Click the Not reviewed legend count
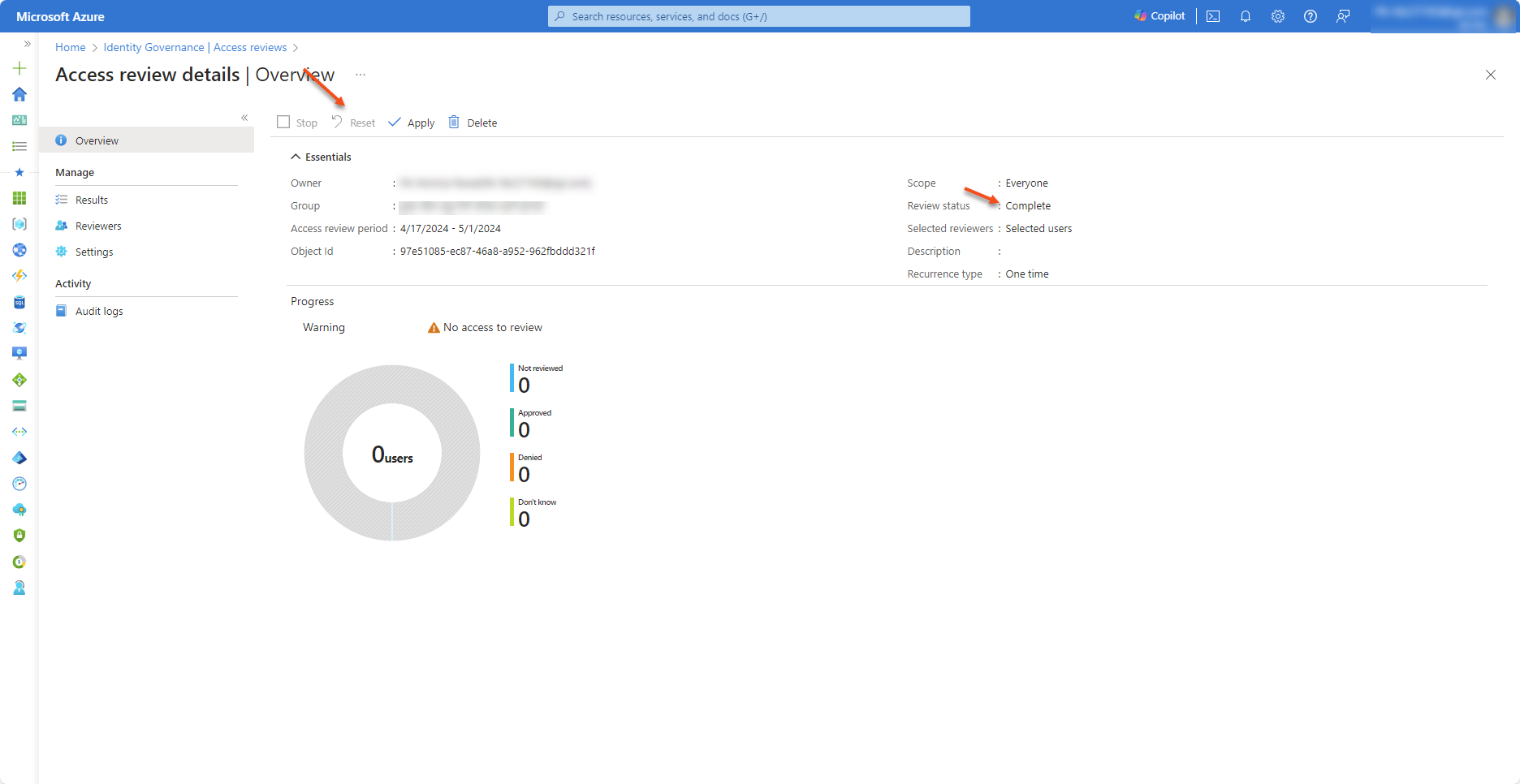1520x784 pixels. click(x=525, y=386)
